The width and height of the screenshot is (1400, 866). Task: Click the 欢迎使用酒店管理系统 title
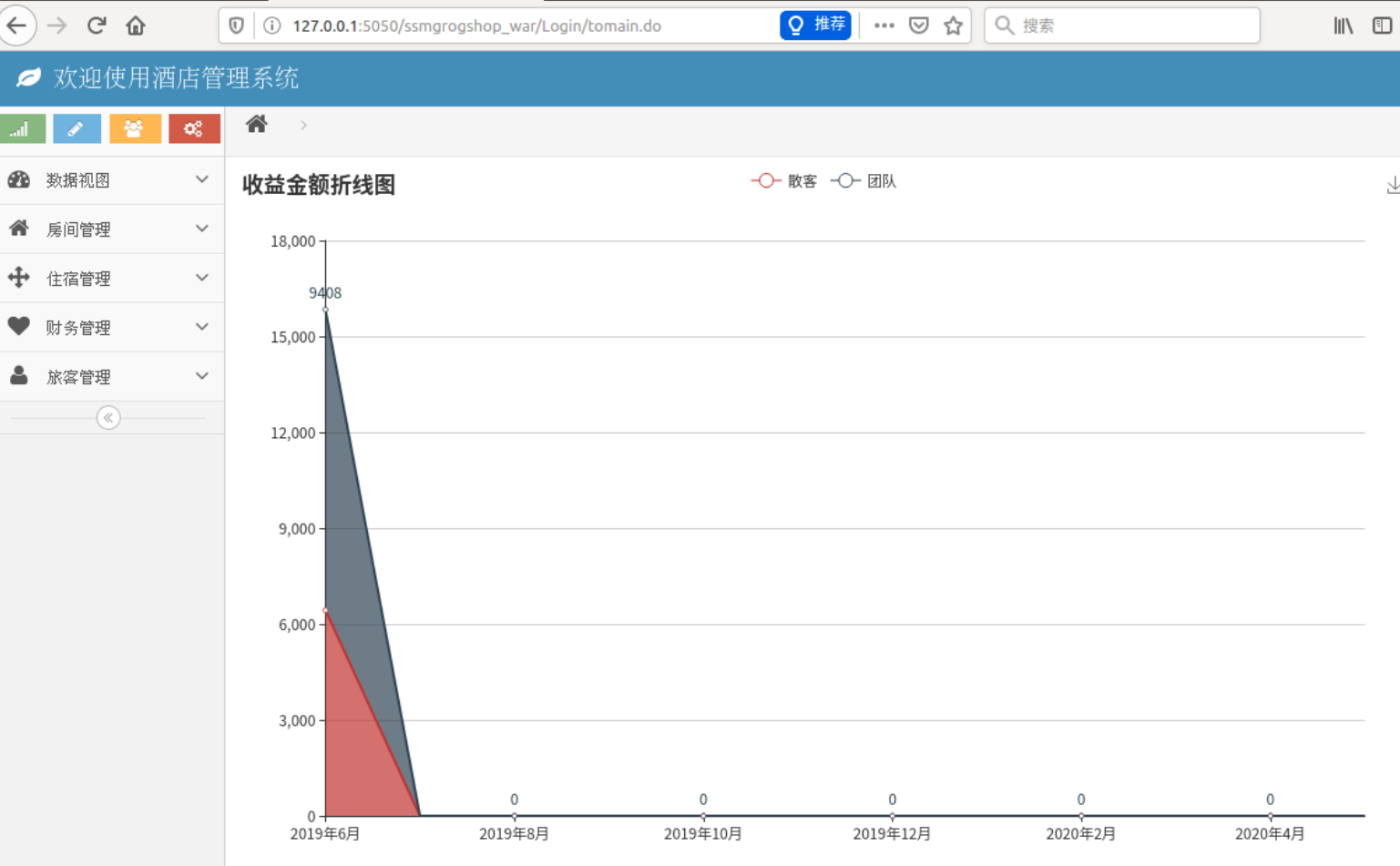tap(176, 78)
